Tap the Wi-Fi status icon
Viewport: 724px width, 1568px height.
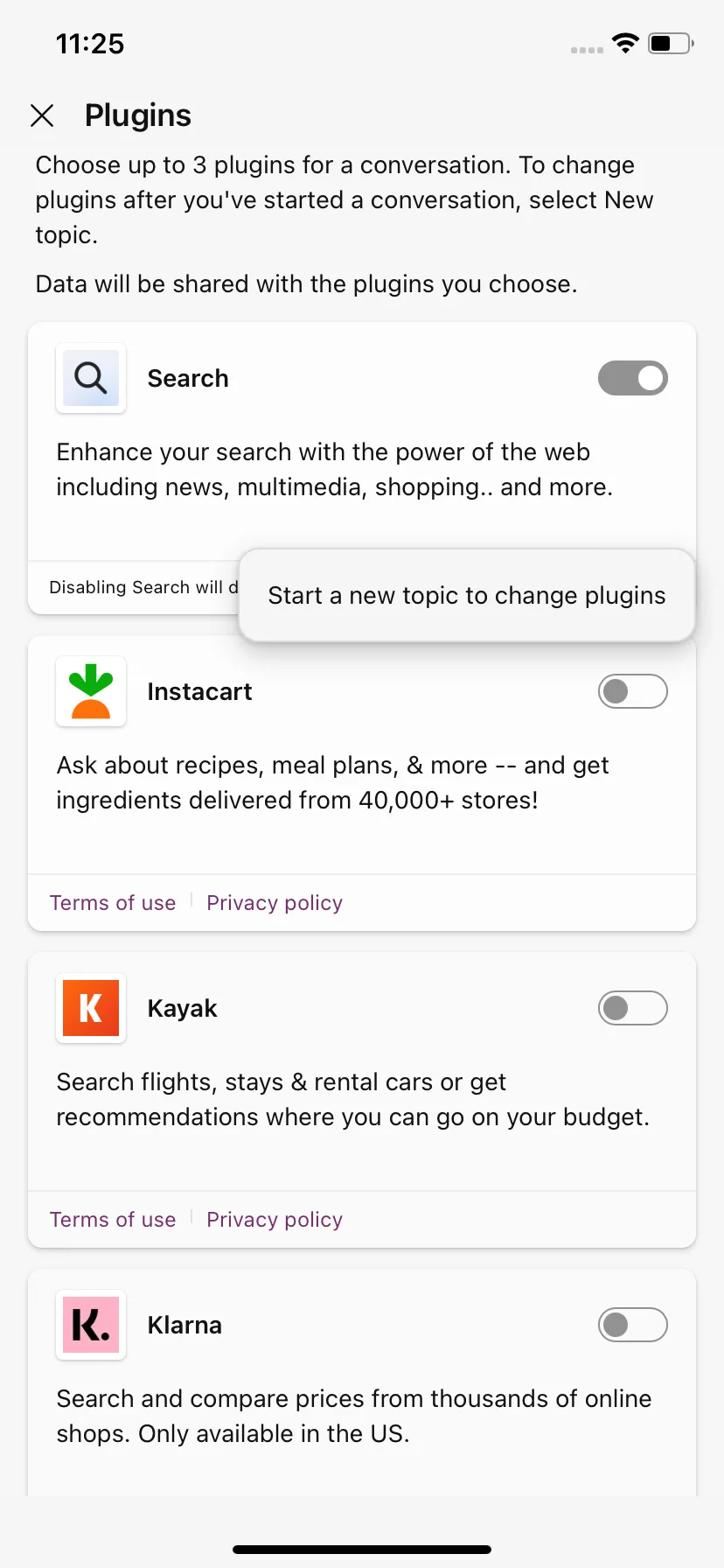pyautogui.click(x=625, y=43)
